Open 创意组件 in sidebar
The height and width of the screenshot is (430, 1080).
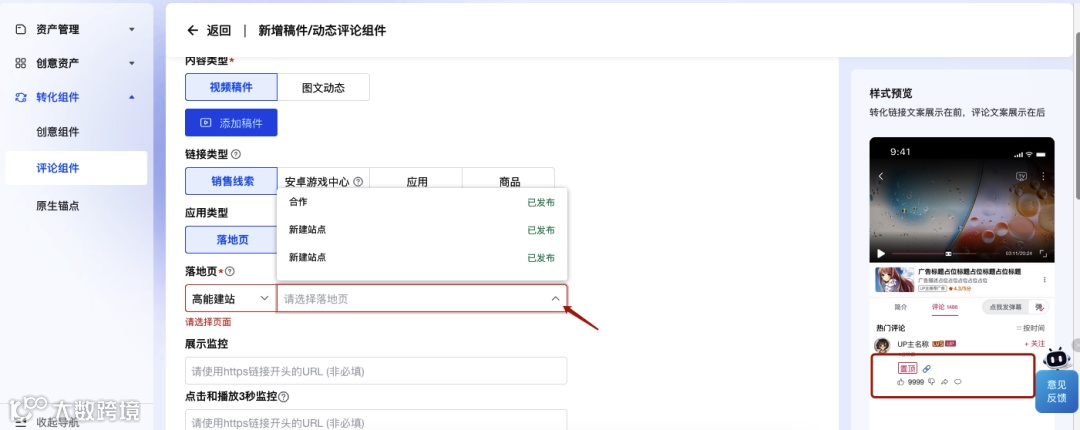58,132
